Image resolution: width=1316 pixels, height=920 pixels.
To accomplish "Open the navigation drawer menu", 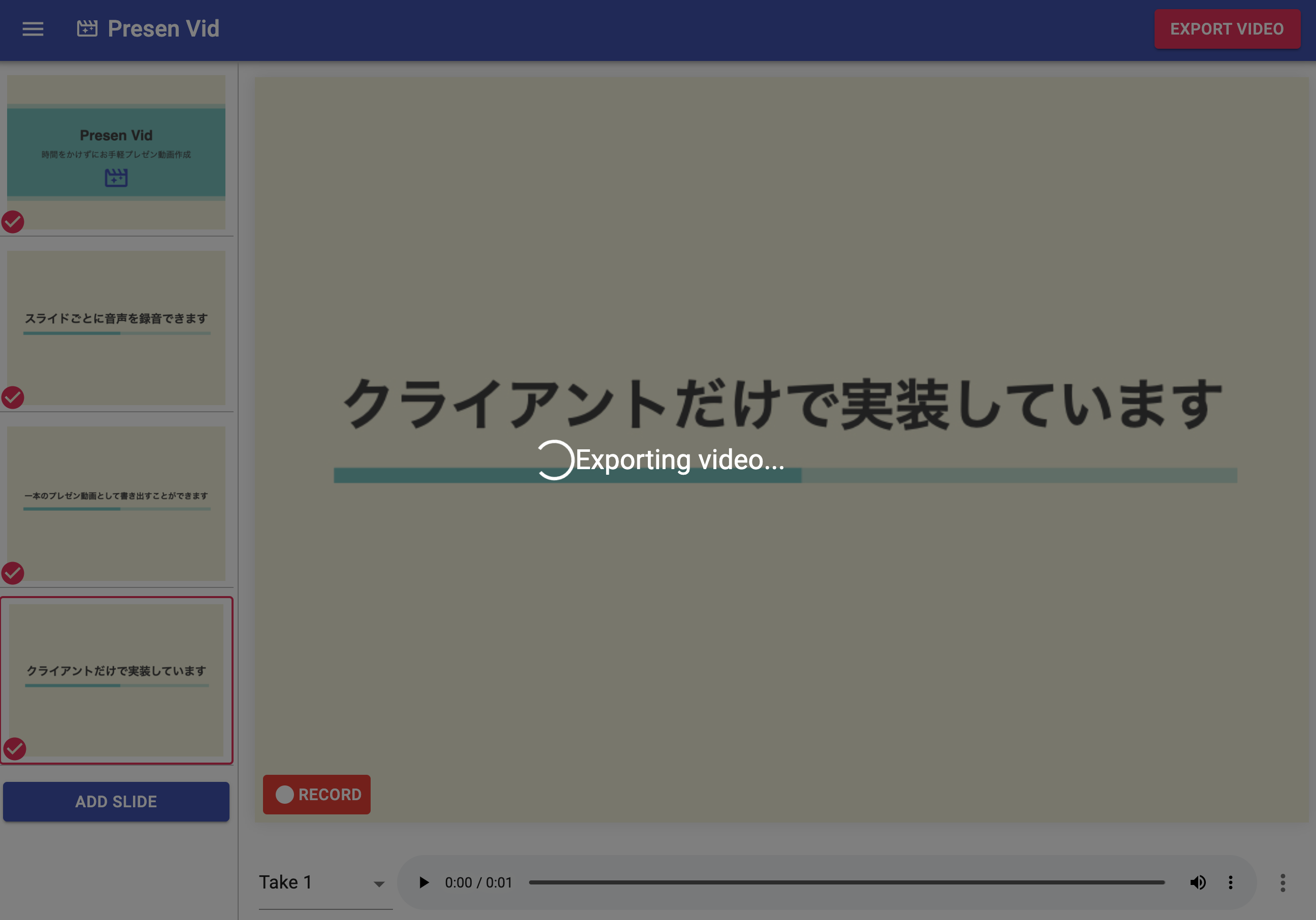I will point(32,28).
